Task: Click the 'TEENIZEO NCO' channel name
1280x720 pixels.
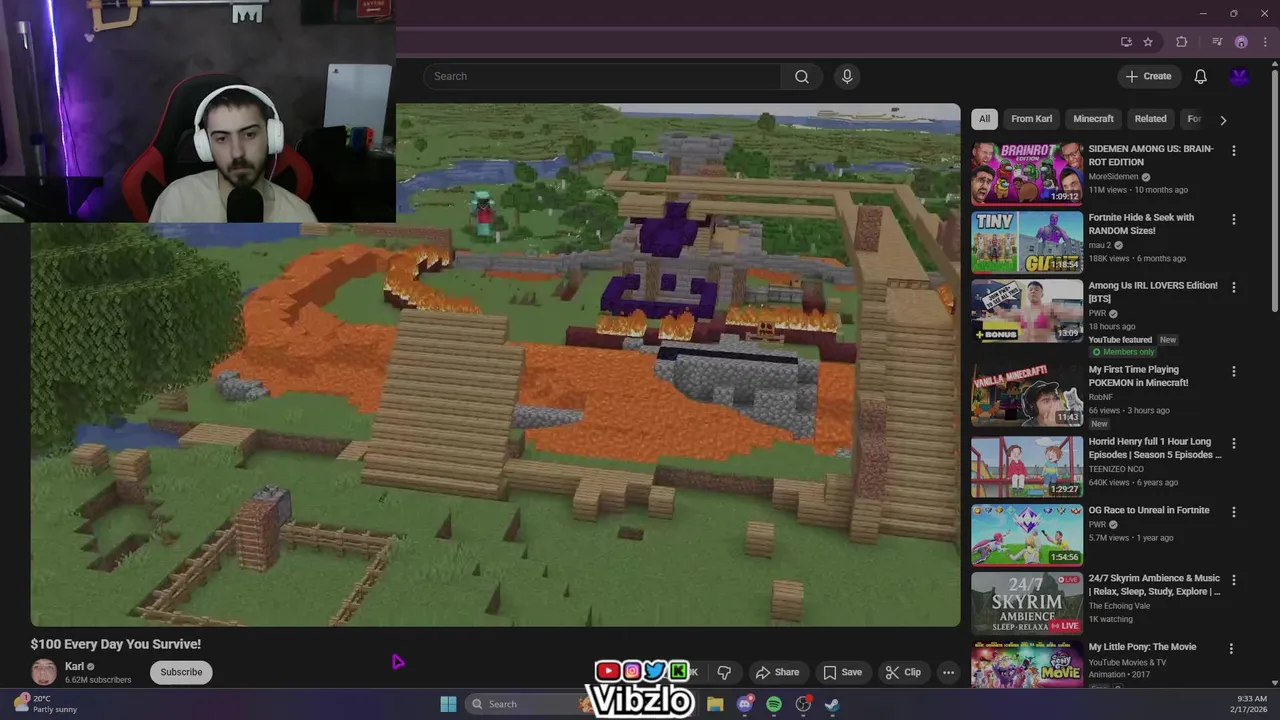Action: (x=1116, y=469)
